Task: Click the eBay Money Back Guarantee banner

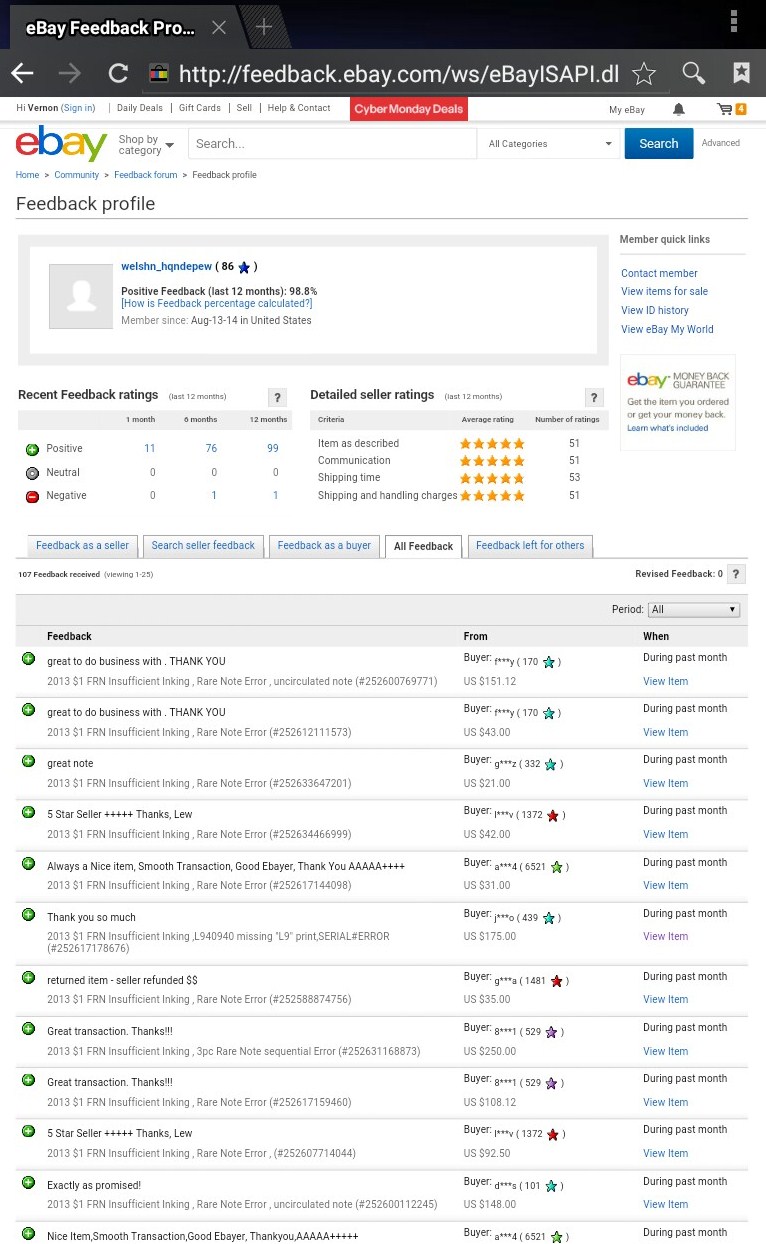Action: tap(678, 402)
